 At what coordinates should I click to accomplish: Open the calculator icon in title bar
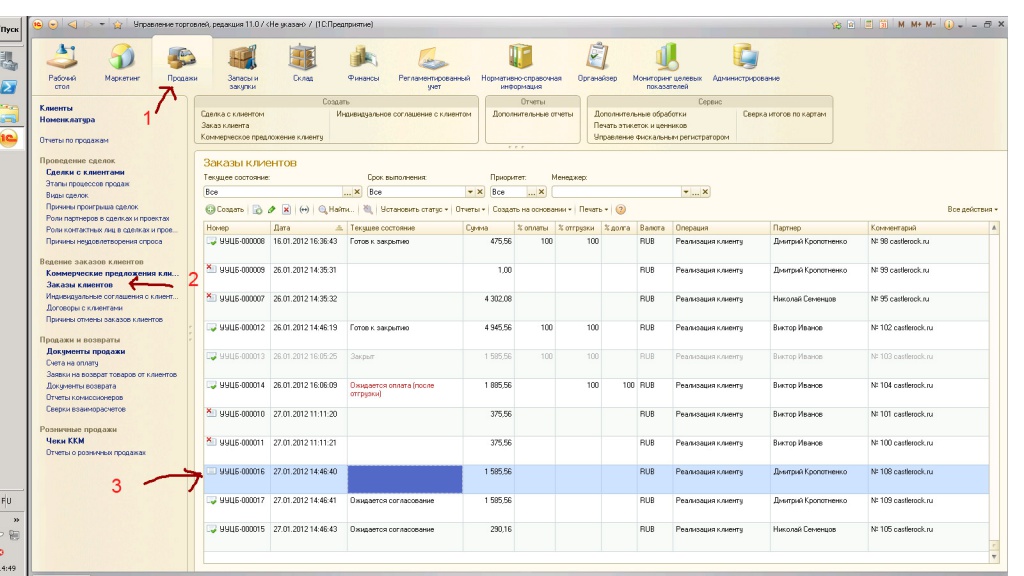pyautogui.click(x=869, y=25)
